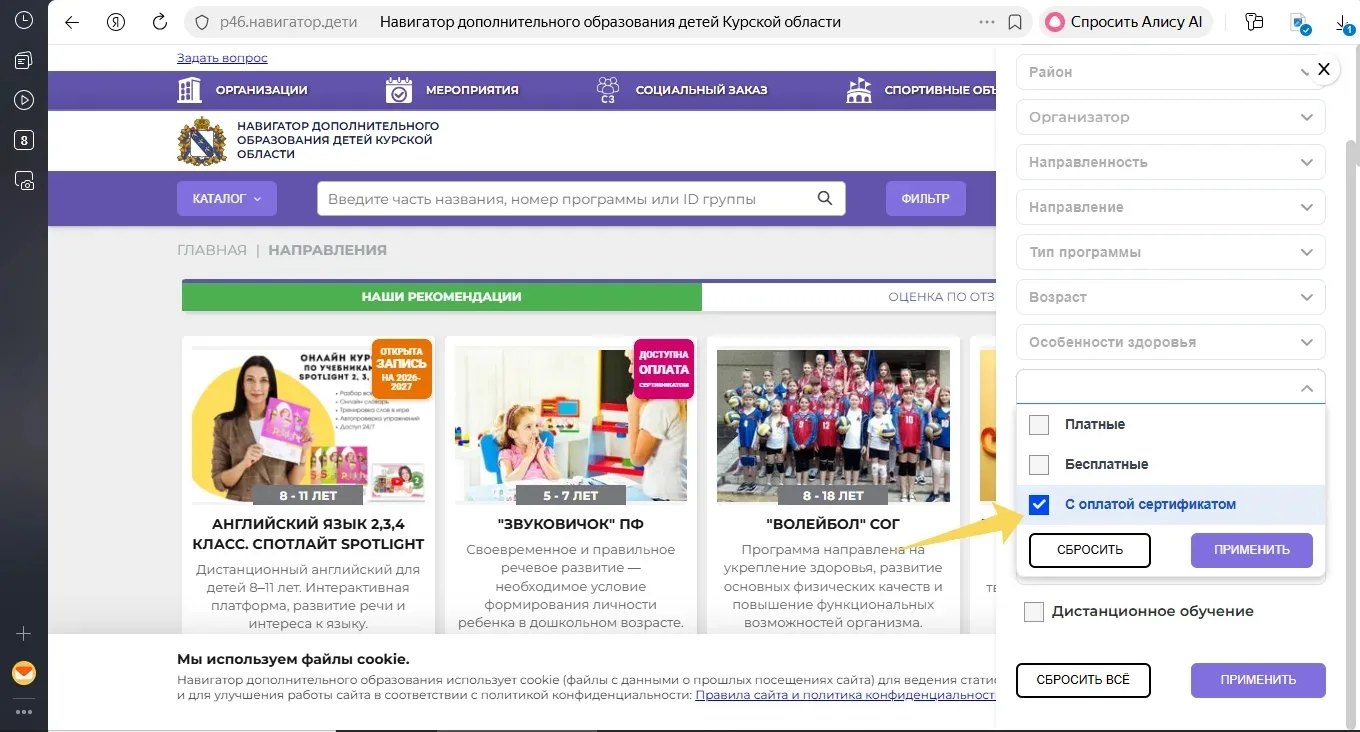Click the video play icon in sidebar
Screen dimensions: 1360x732
pos(24,100)
